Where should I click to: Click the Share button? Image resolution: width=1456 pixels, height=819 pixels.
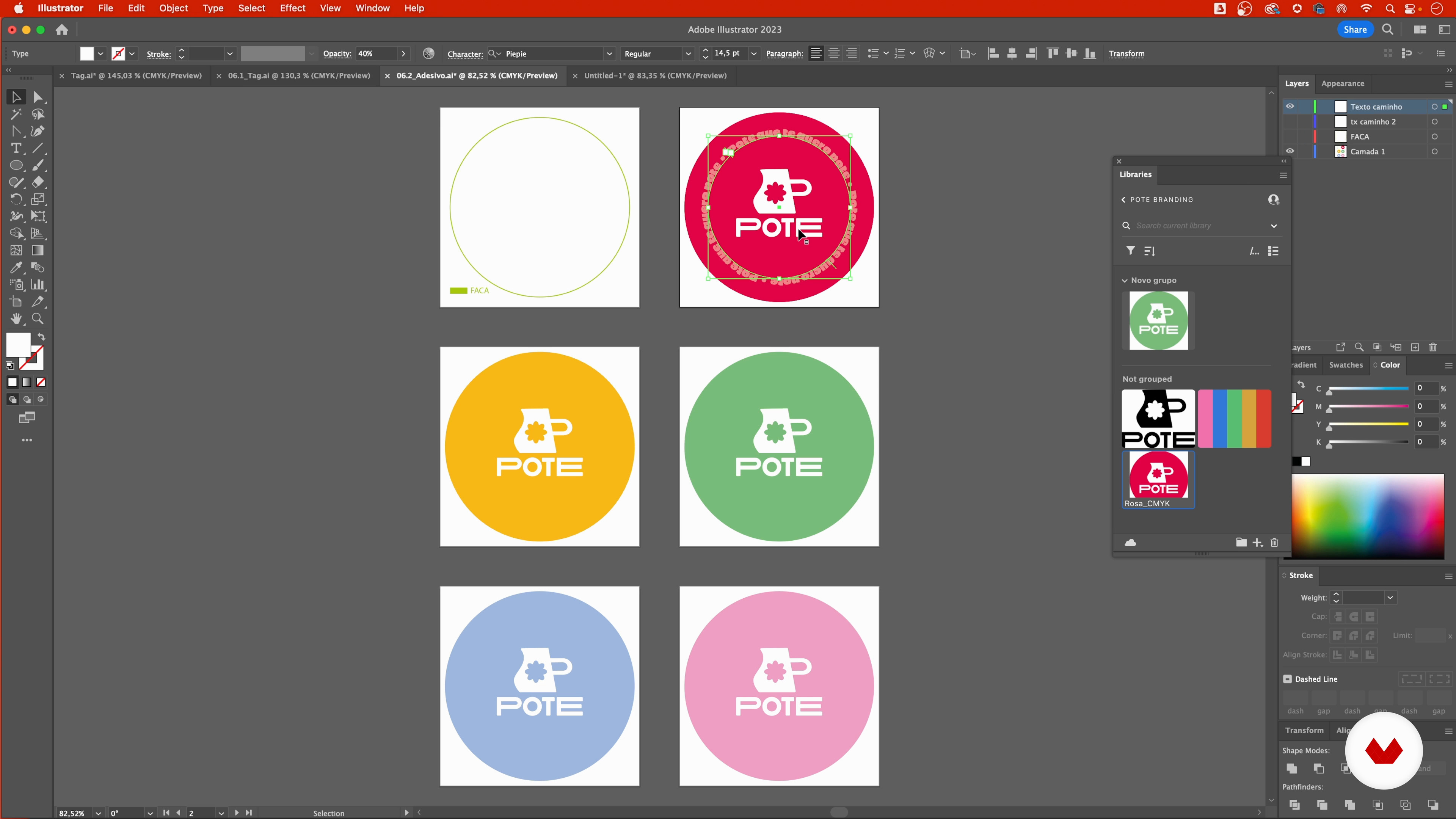tap(1355, 30)
